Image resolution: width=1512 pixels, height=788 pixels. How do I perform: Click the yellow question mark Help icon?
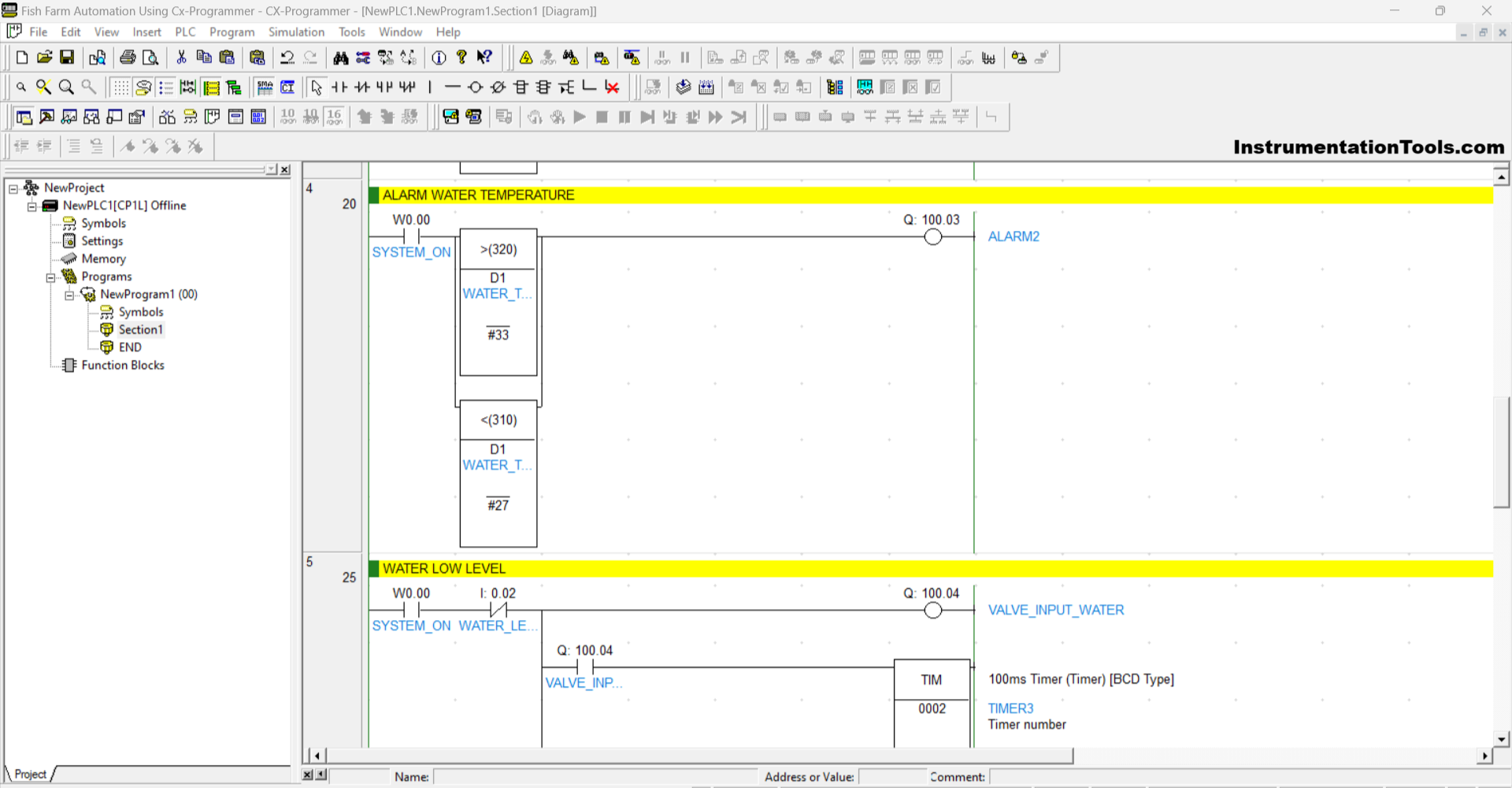(462, 58)
